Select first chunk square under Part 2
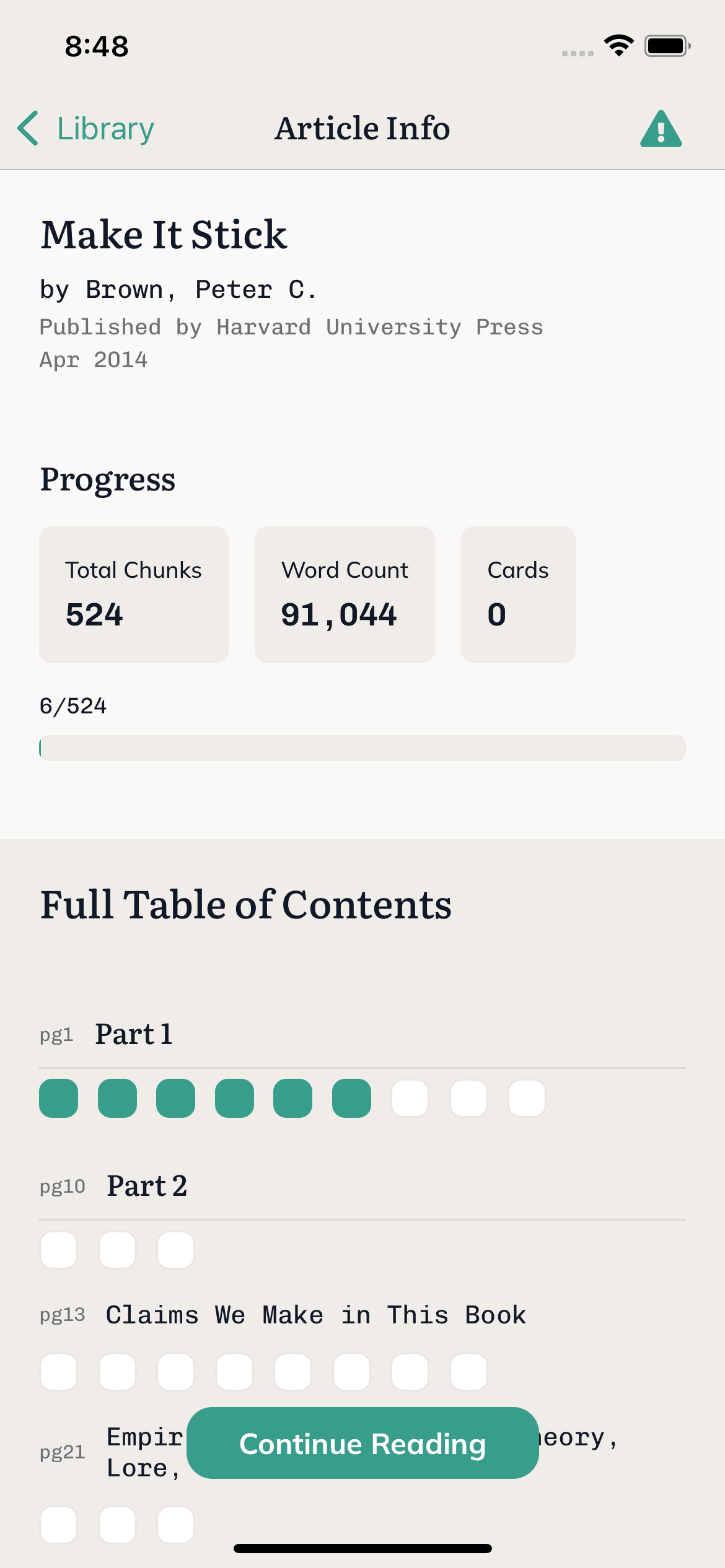 click(59, 1250)
